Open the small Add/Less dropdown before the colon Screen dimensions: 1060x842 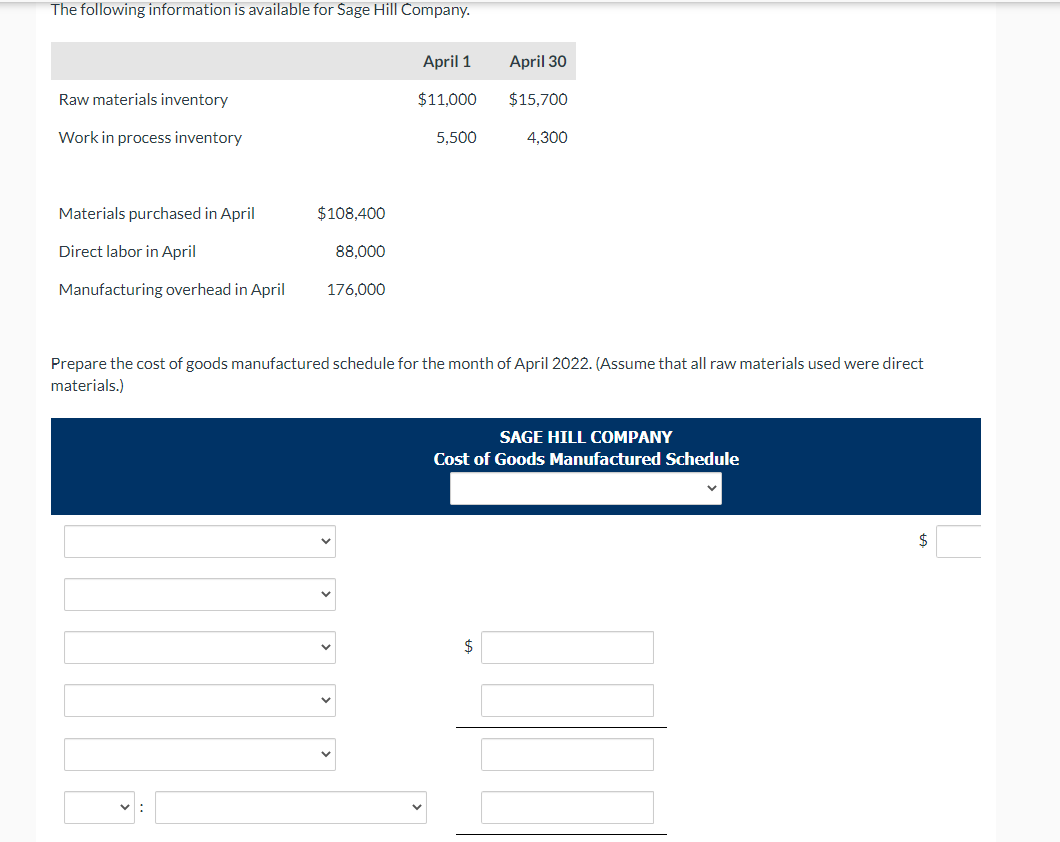(x=99, y=807)
